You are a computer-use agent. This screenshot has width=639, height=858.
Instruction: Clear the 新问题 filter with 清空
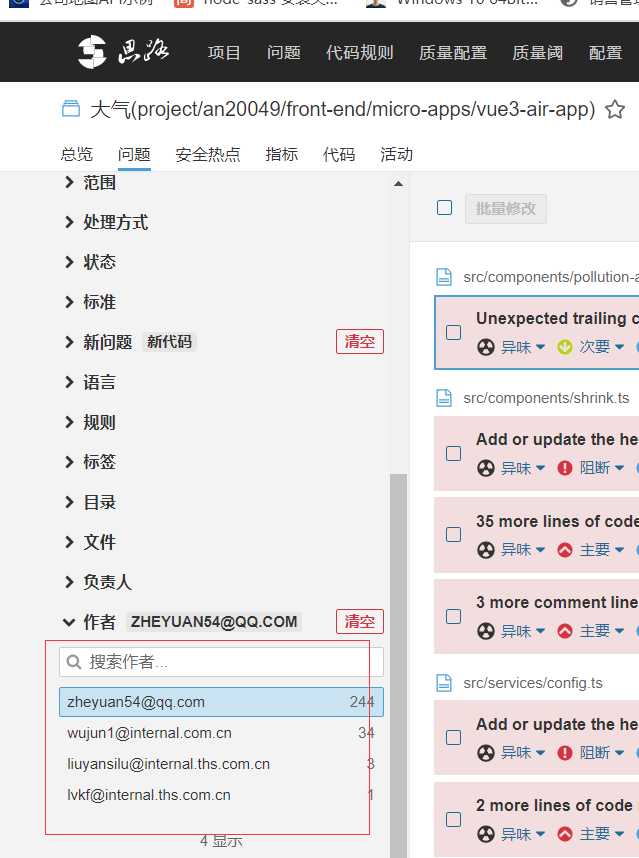359,342
